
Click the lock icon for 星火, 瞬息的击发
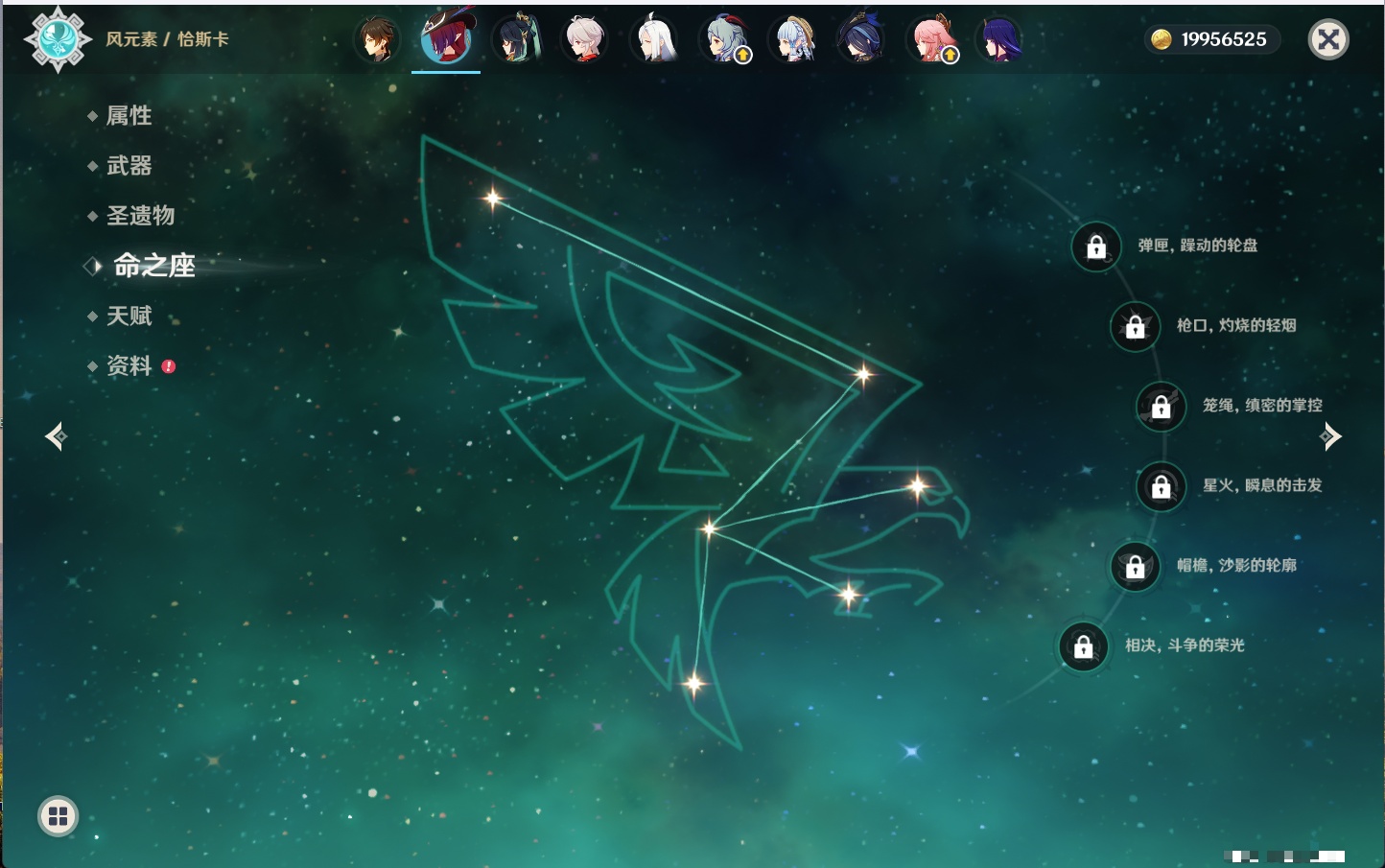[1161, 486]
